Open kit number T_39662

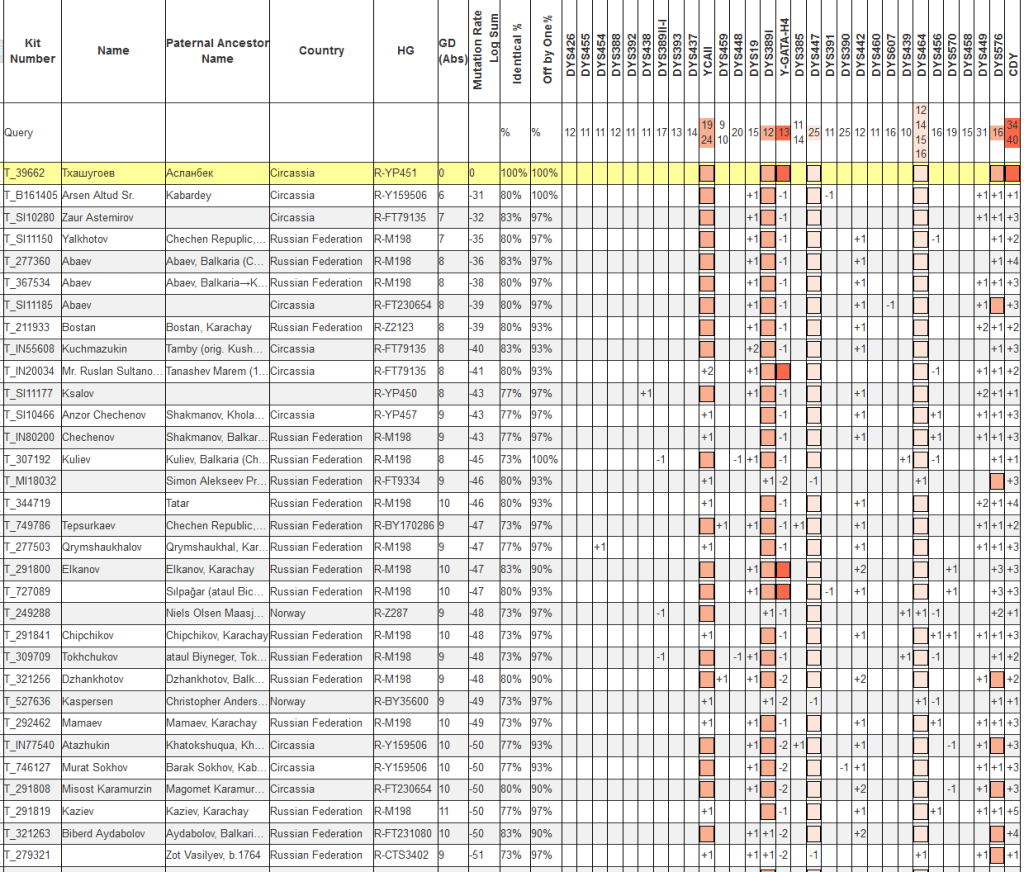[26, 173]
